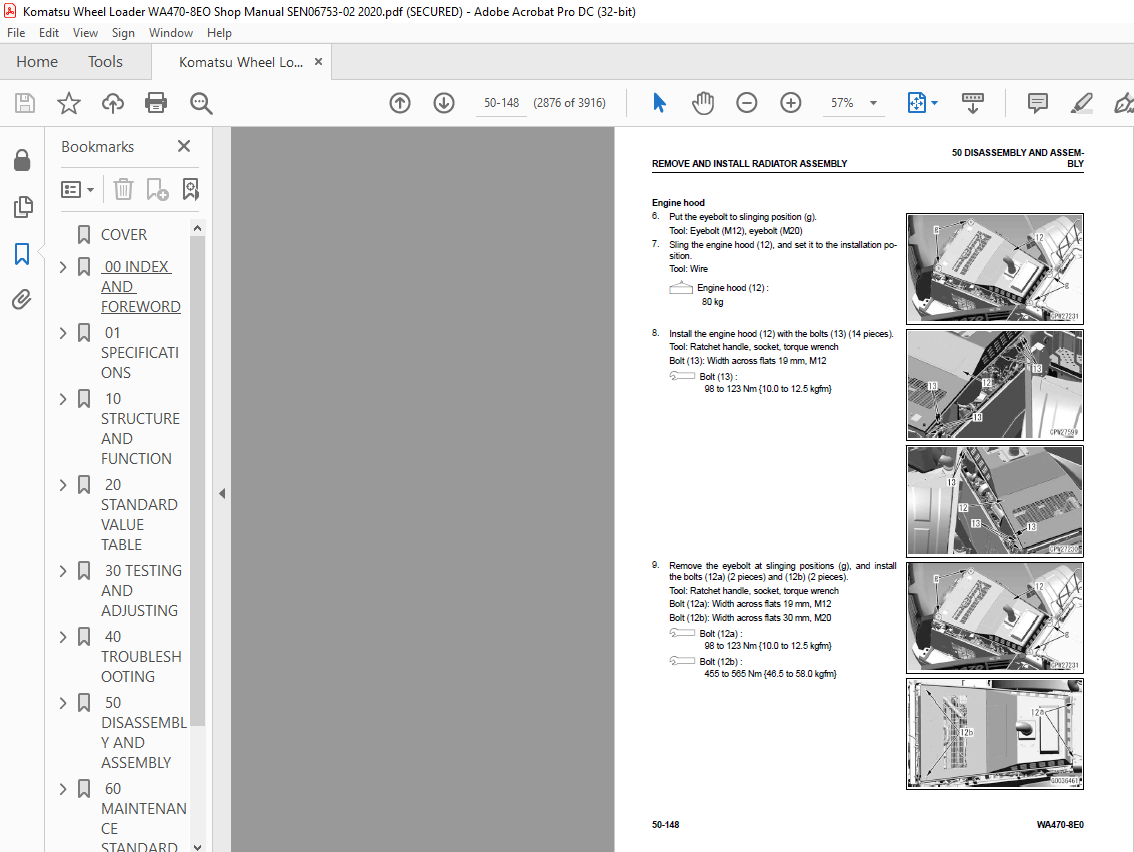
Task: Go to previous page arrow
Action: (x=400, y=103)
